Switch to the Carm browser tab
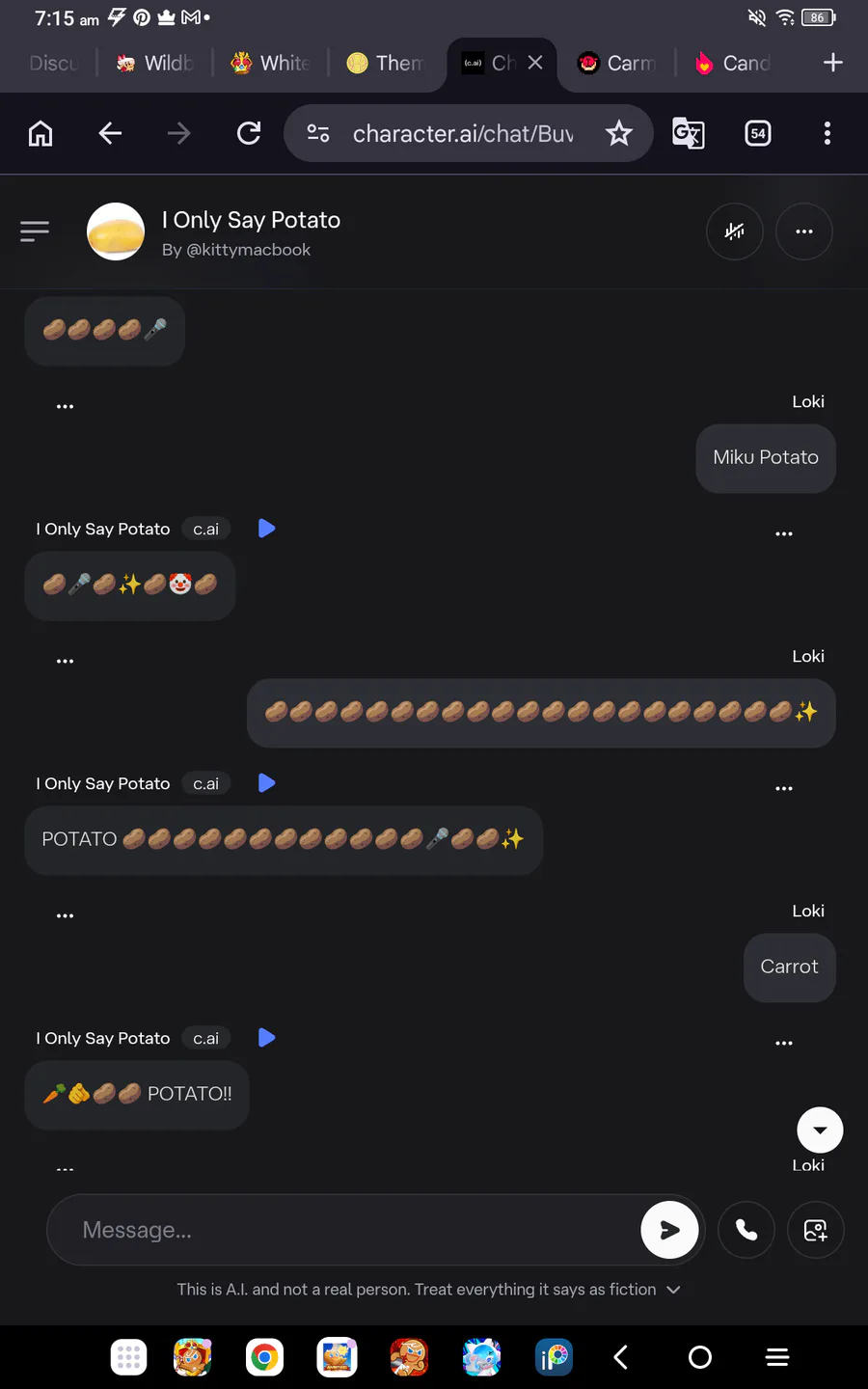Viewport: 868px width, 1389px height. point(617,64)
